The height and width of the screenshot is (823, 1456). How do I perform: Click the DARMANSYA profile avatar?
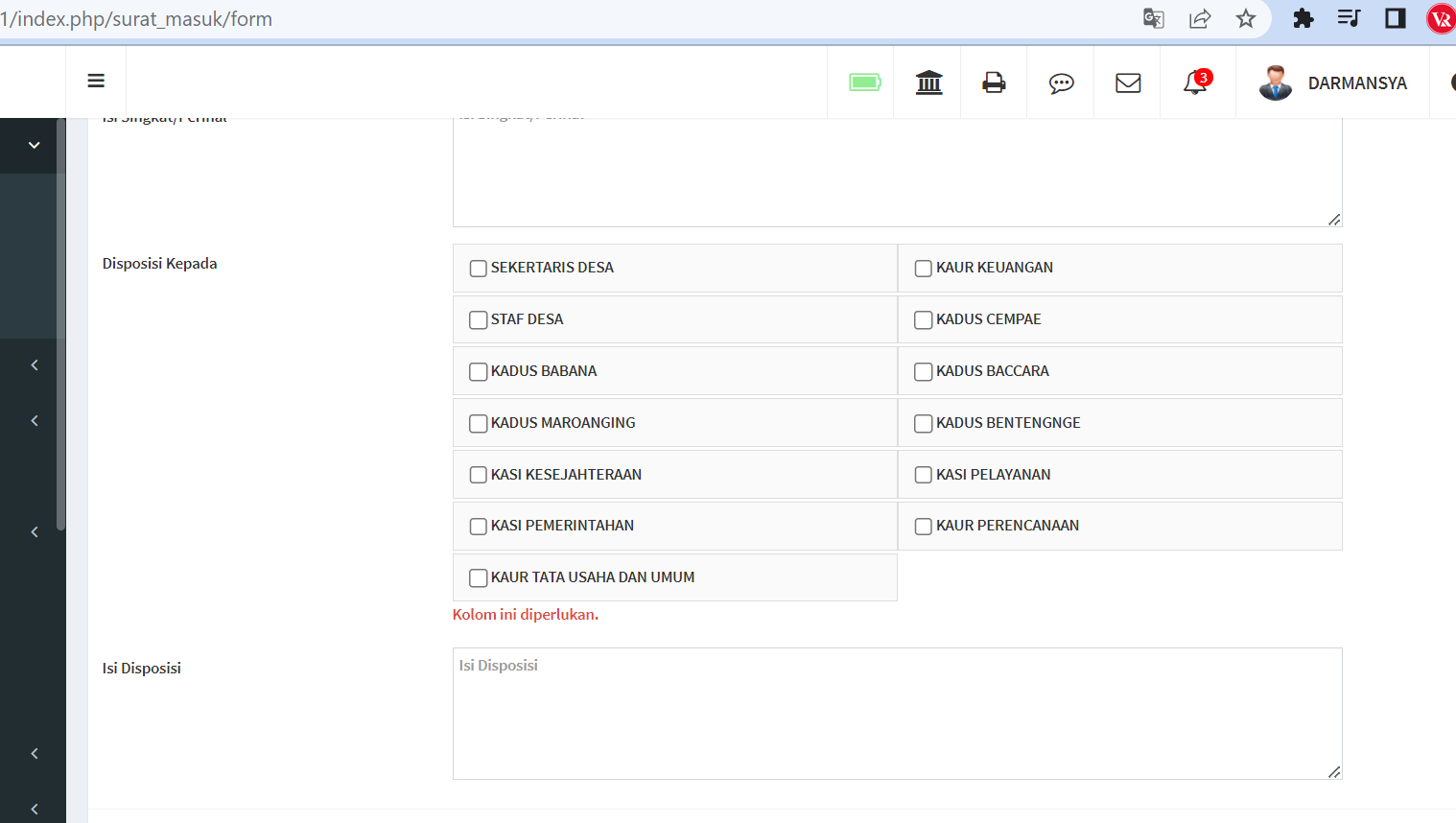tap(1276, 82)
